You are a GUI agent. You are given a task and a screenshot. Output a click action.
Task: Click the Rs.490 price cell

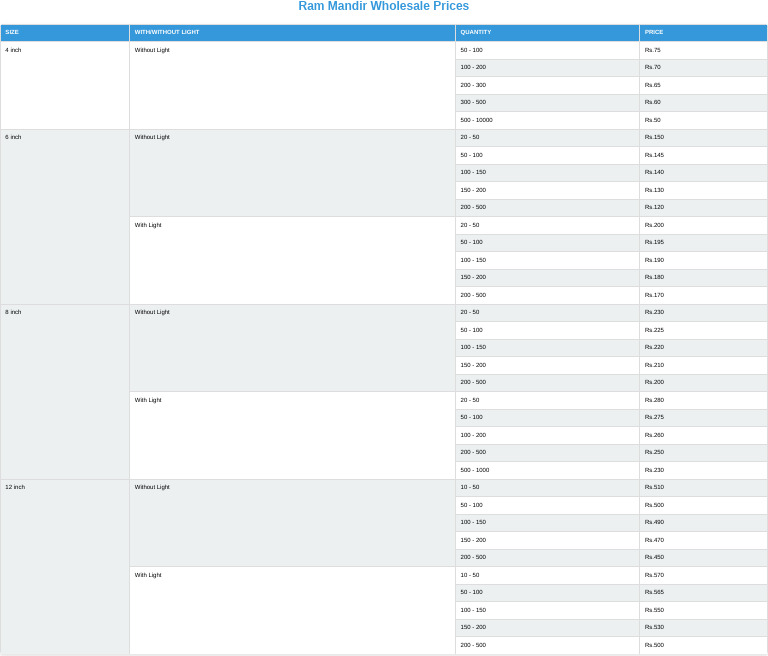pyautogui.click(x=703, y=522)
